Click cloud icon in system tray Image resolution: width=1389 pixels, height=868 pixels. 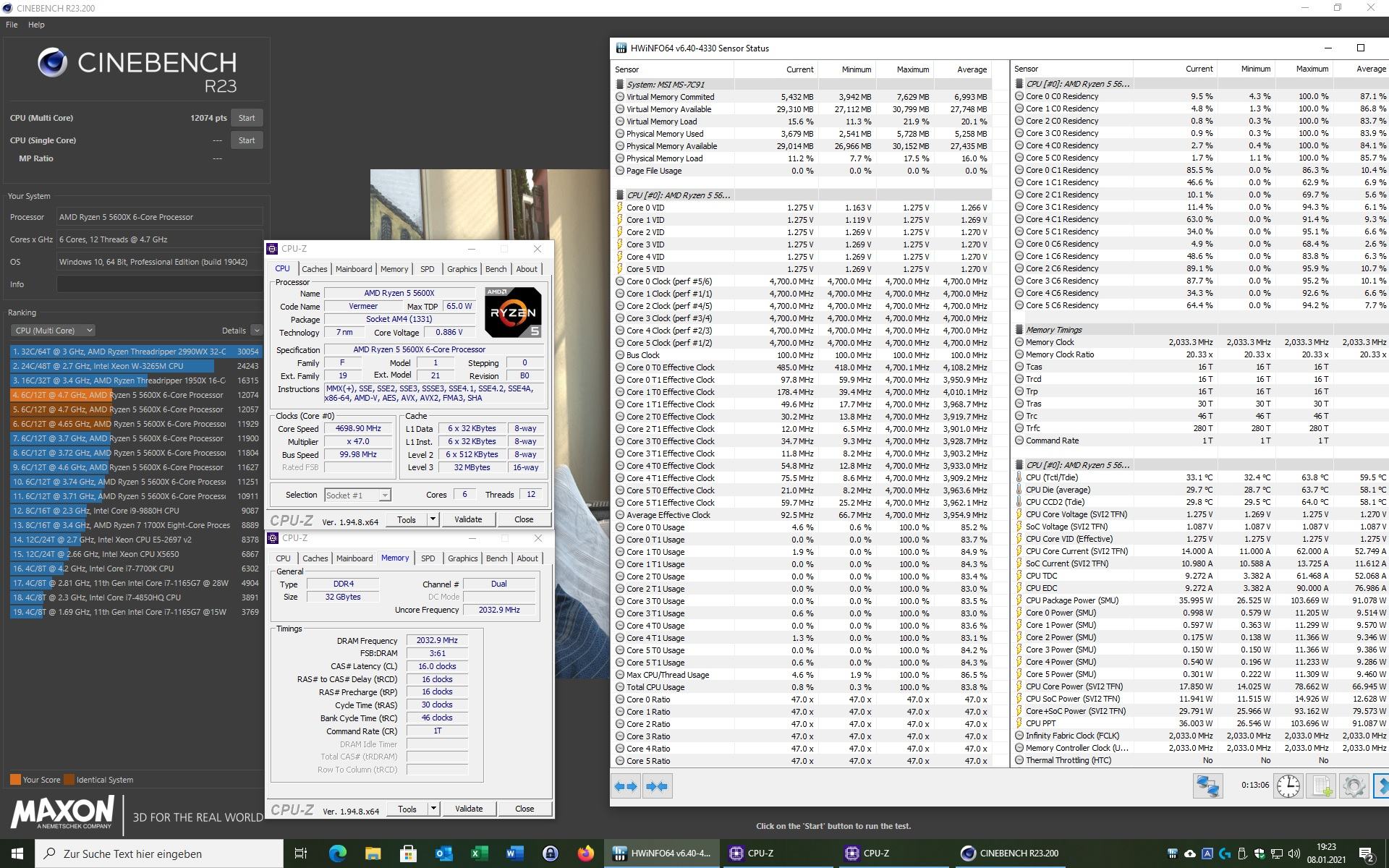(1190, 854)
